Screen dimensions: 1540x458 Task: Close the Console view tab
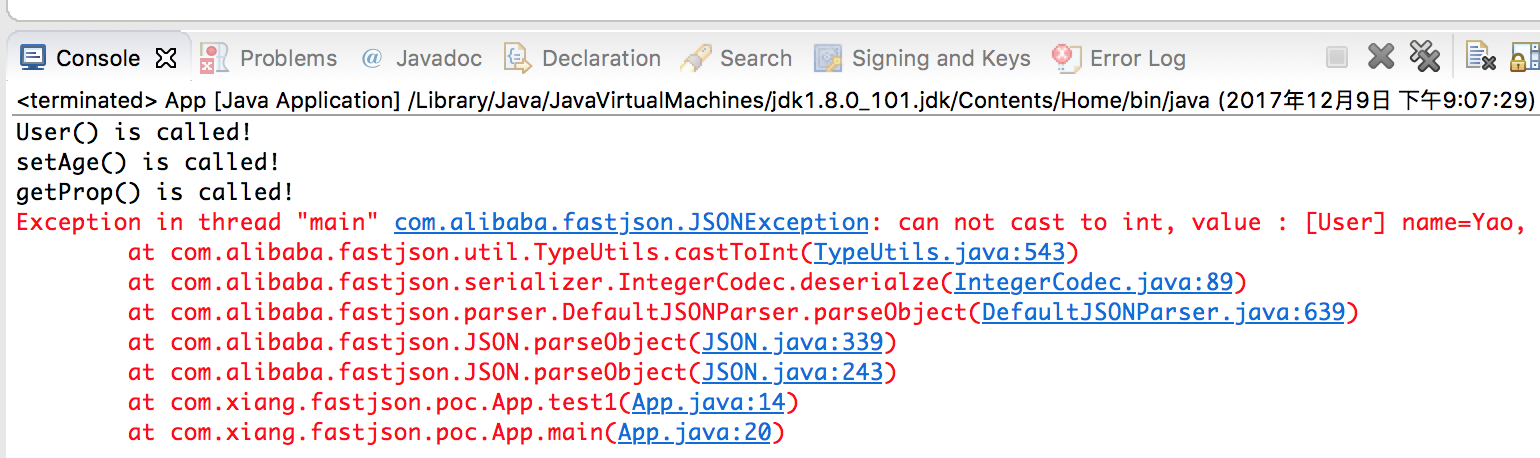[x=167, y=58]
